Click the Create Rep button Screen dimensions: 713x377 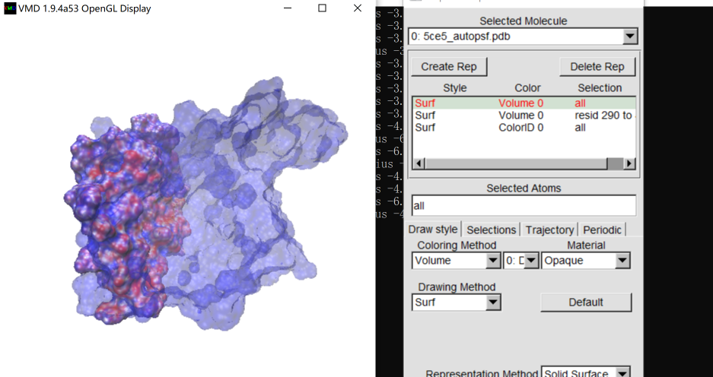(x=449, y=67)
